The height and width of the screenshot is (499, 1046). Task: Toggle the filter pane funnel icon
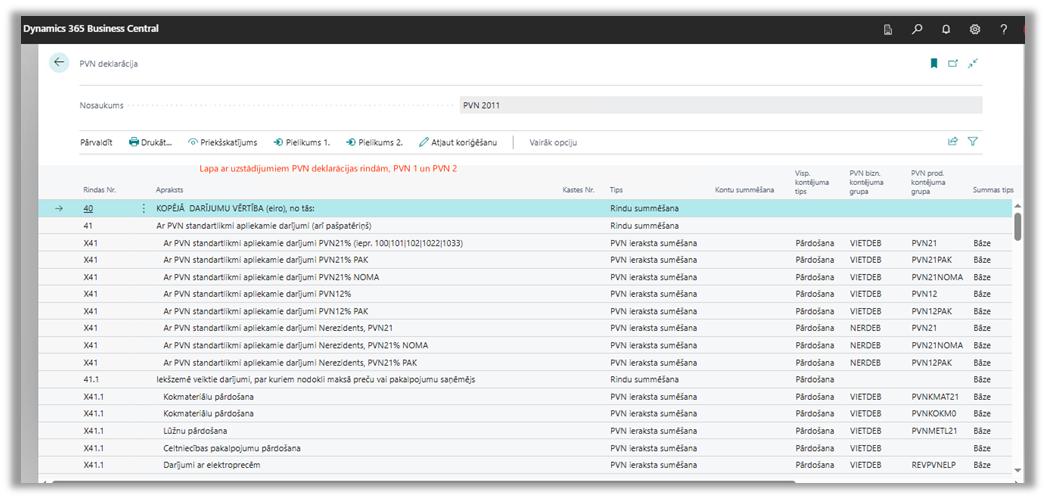[x=973, y=142]
